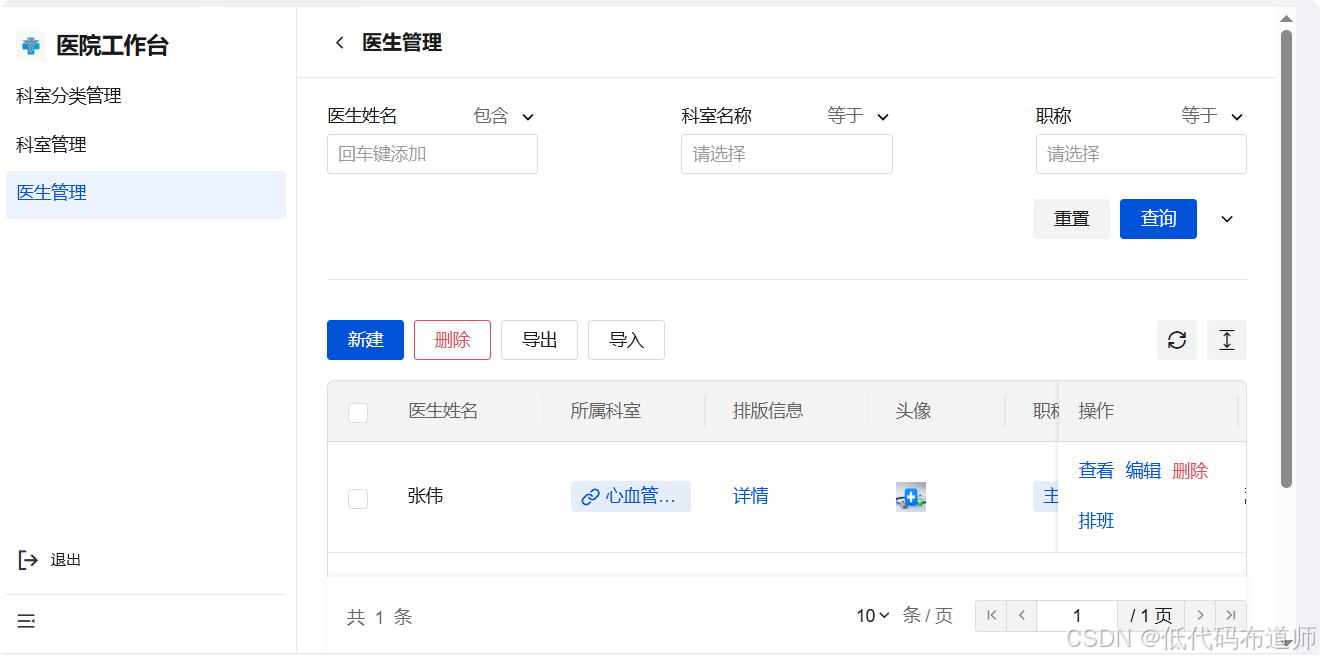The image size is (1320, 660).
Task: Click the hospital workbench logo icon
Action: 30,45
